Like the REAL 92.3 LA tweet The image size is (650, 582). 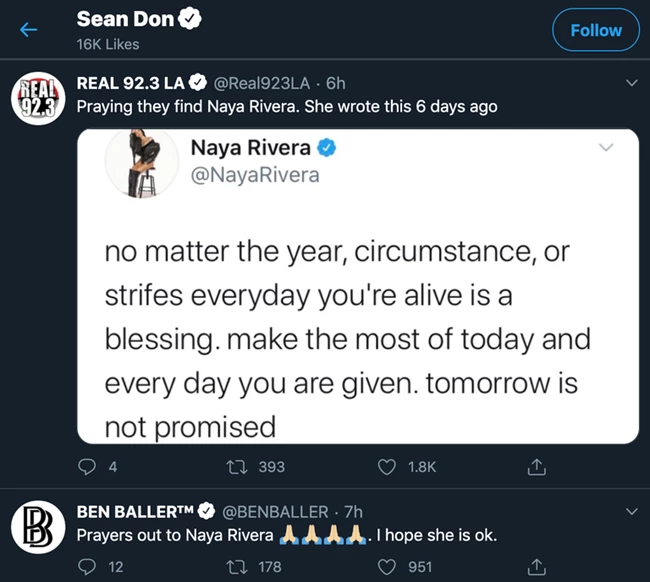point(387,466)
